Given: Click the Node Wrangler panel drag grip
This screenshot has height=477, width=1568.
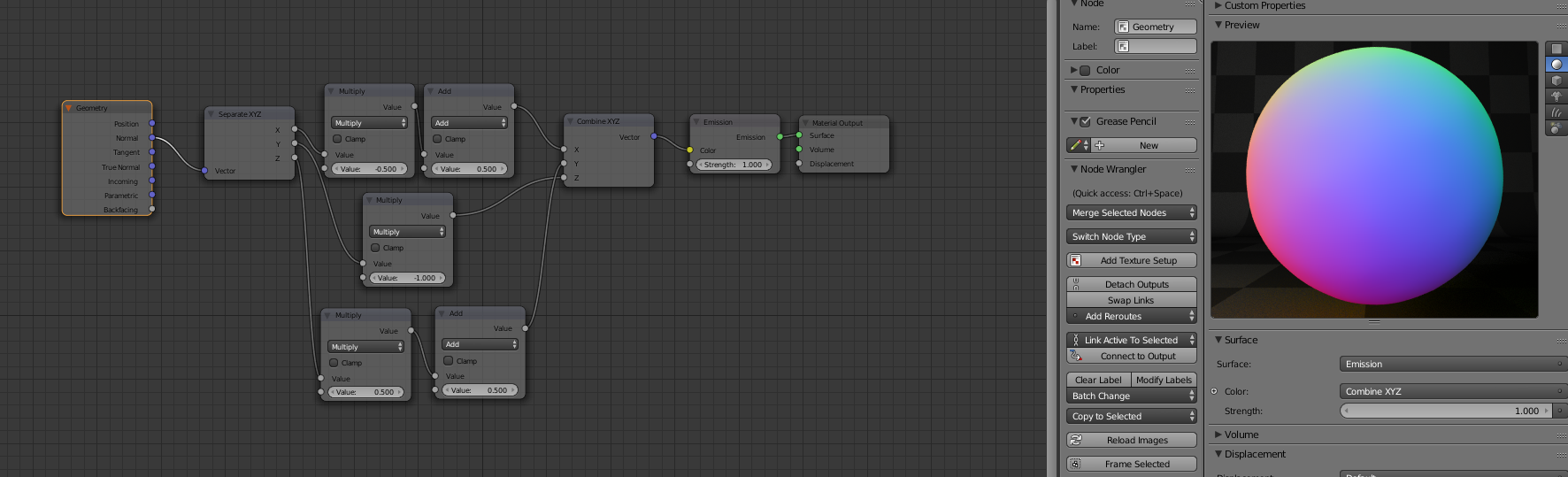Looking at the screenshot, I should coord(1190,169).
